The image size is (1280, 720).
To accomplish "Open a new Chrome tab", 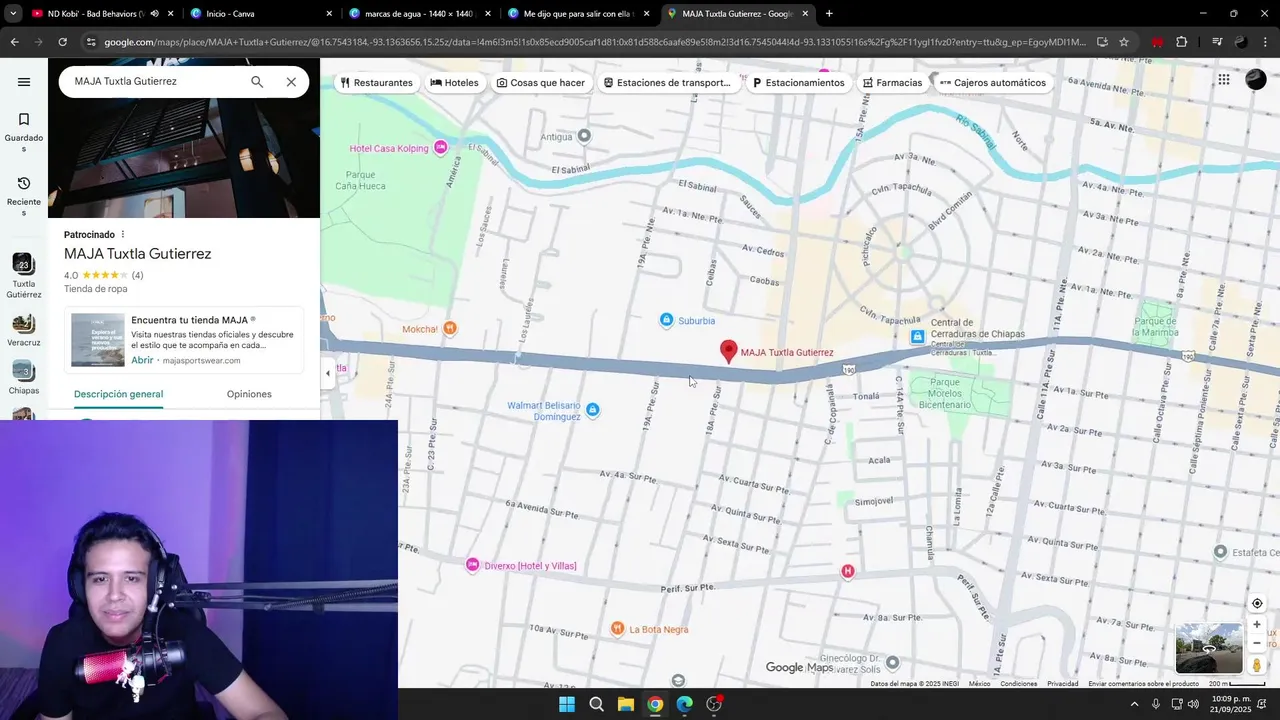I will [x=829, y=14].
